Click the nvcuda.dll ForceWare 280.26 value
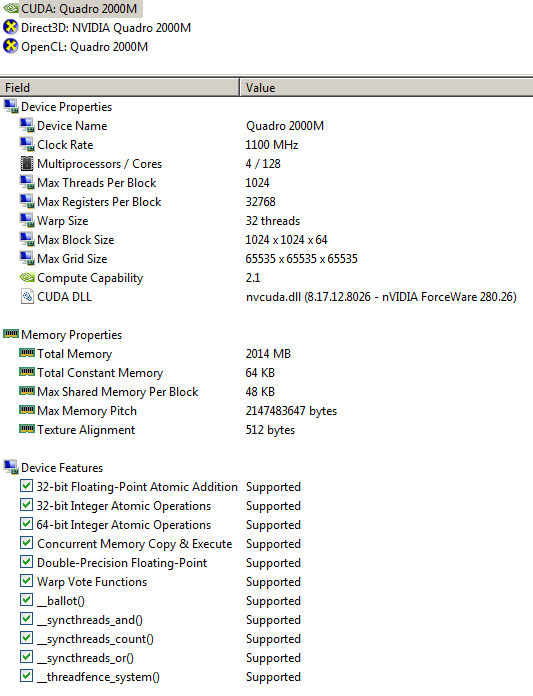 coord(381,297)
